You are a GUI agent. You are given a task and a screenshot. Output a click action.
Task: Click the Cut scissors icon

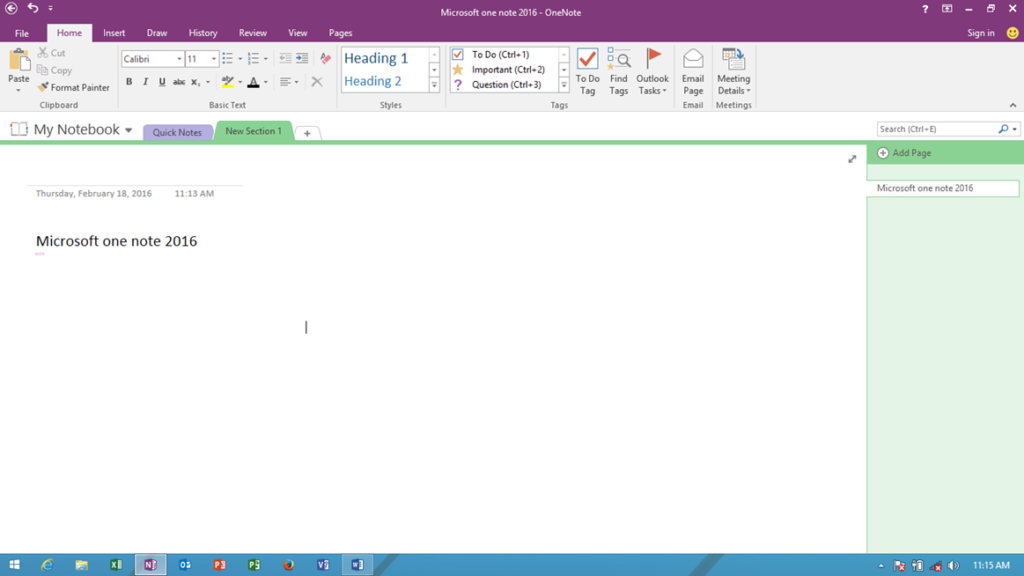click(42, 52)
